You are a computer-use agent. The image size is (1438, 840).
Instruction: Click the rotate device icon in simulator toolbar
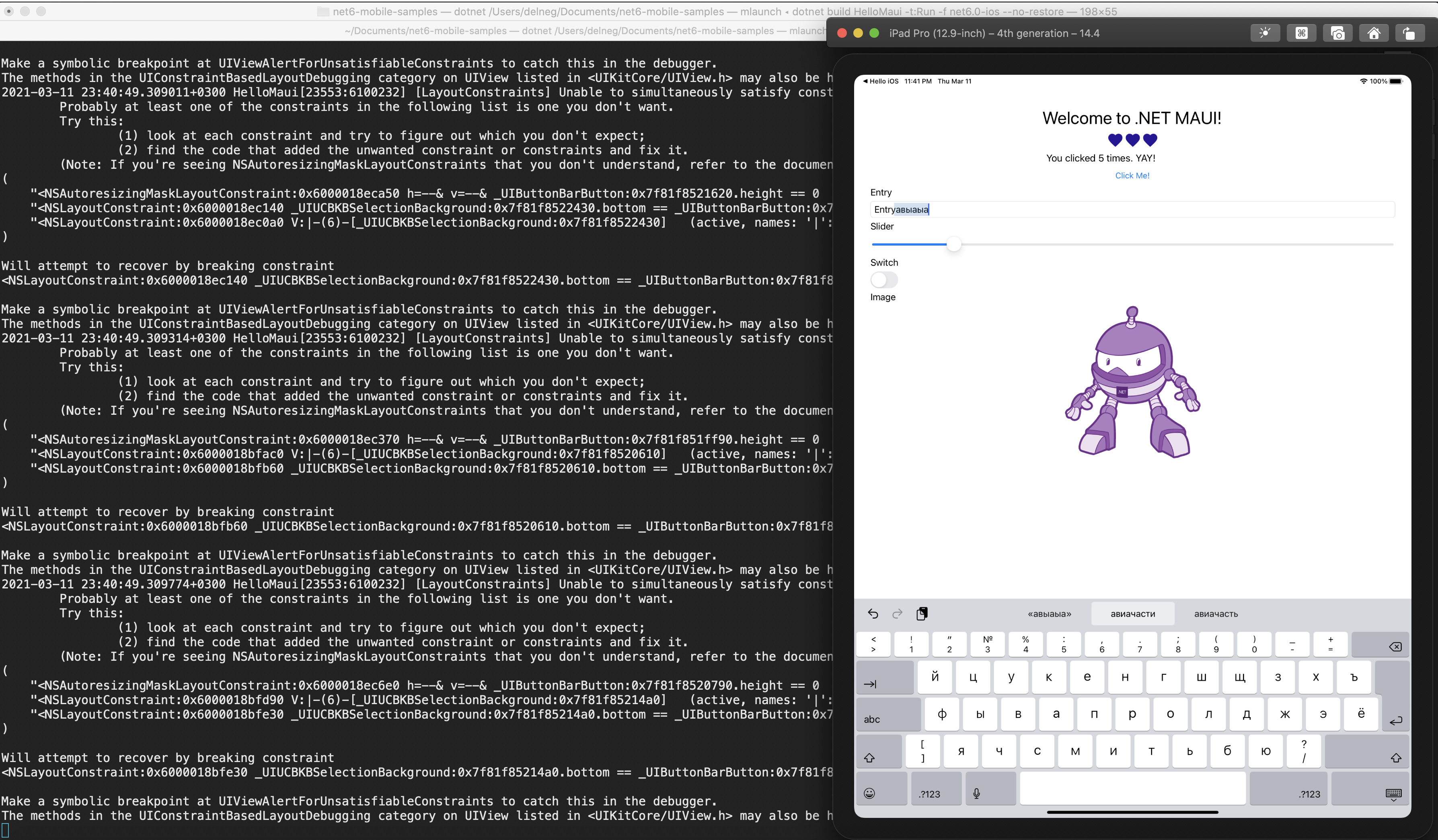point(1409,33)
